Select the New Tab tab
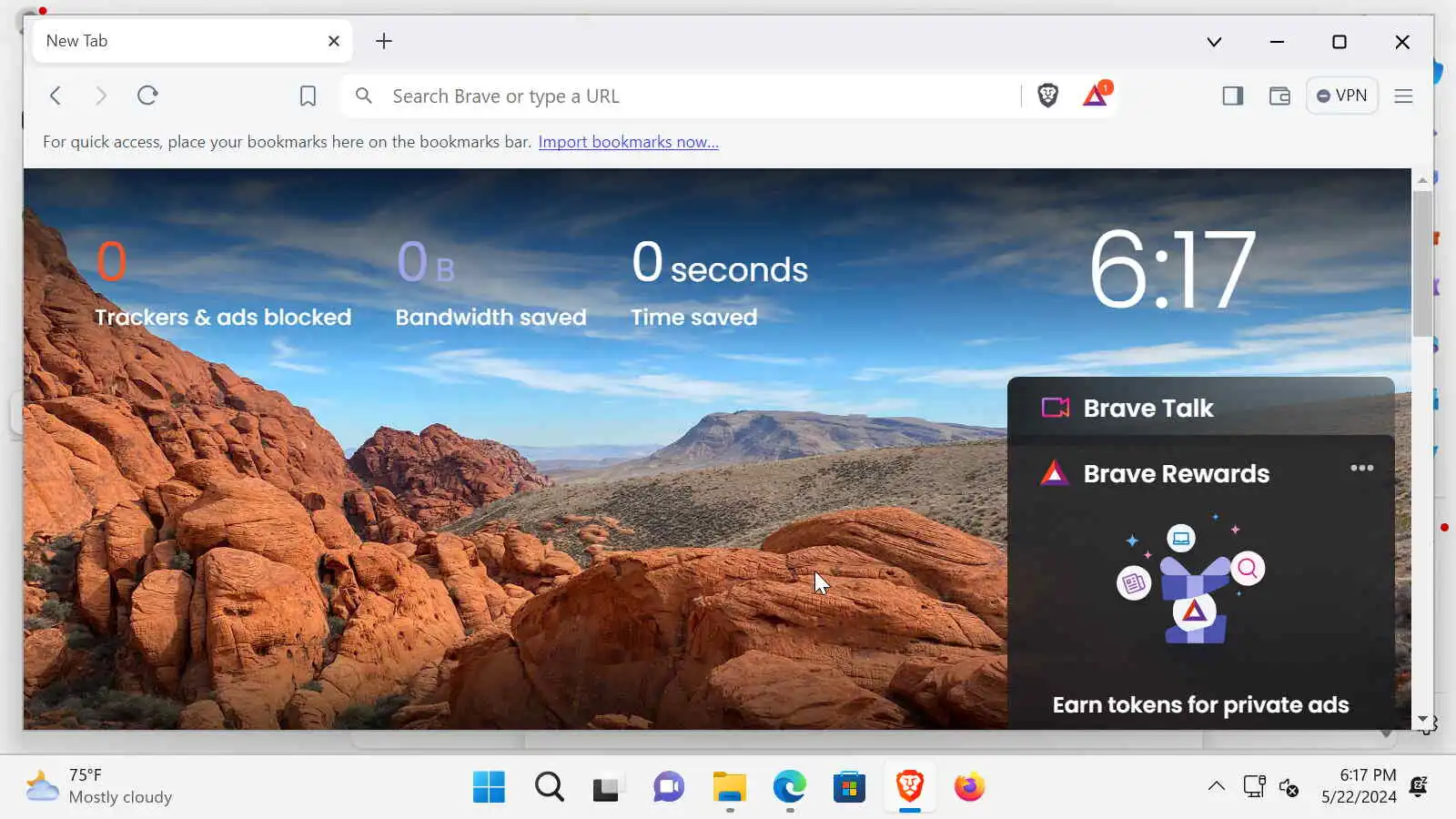Image resolution: width=1456 pixels, height=819 pixels. coord(192,41)
